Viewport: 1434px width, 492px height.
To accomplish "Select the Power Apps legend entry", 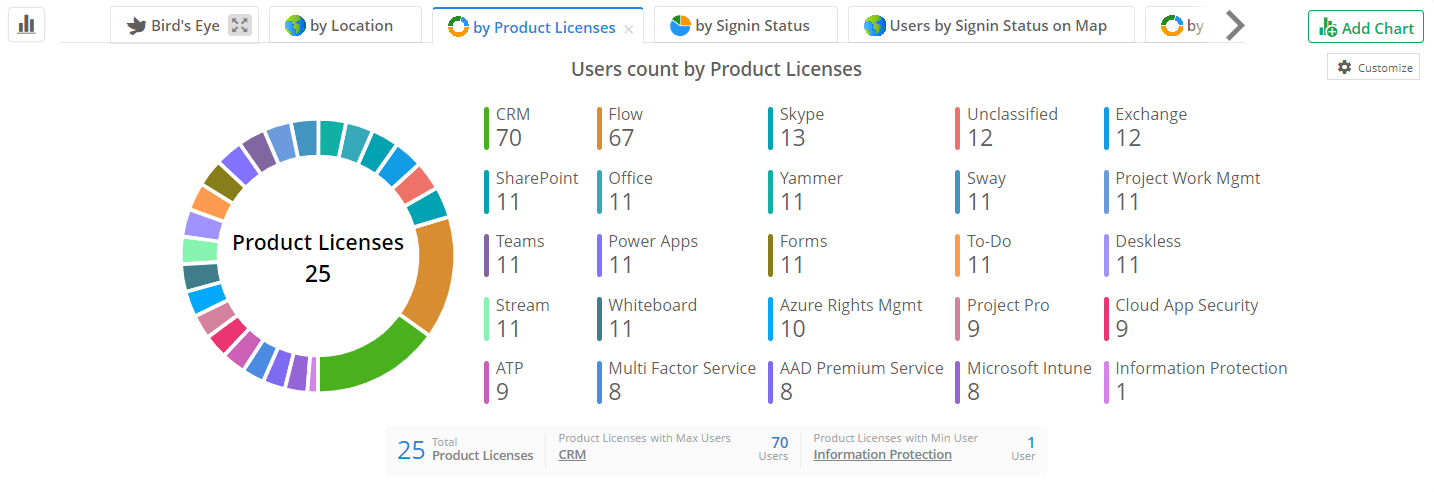I will [x=649, y=254].
